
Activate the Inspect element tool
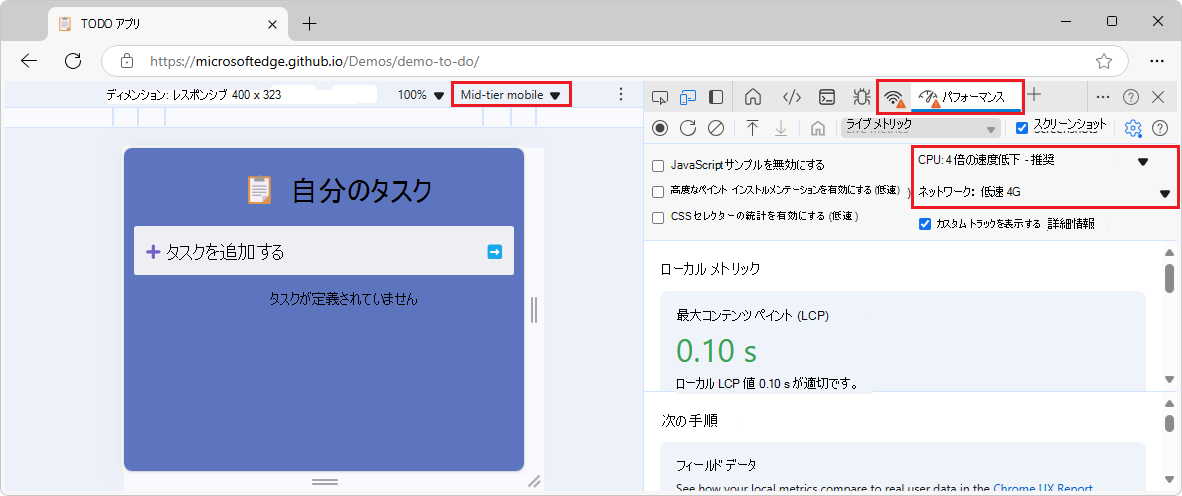(x=660, y=96)
